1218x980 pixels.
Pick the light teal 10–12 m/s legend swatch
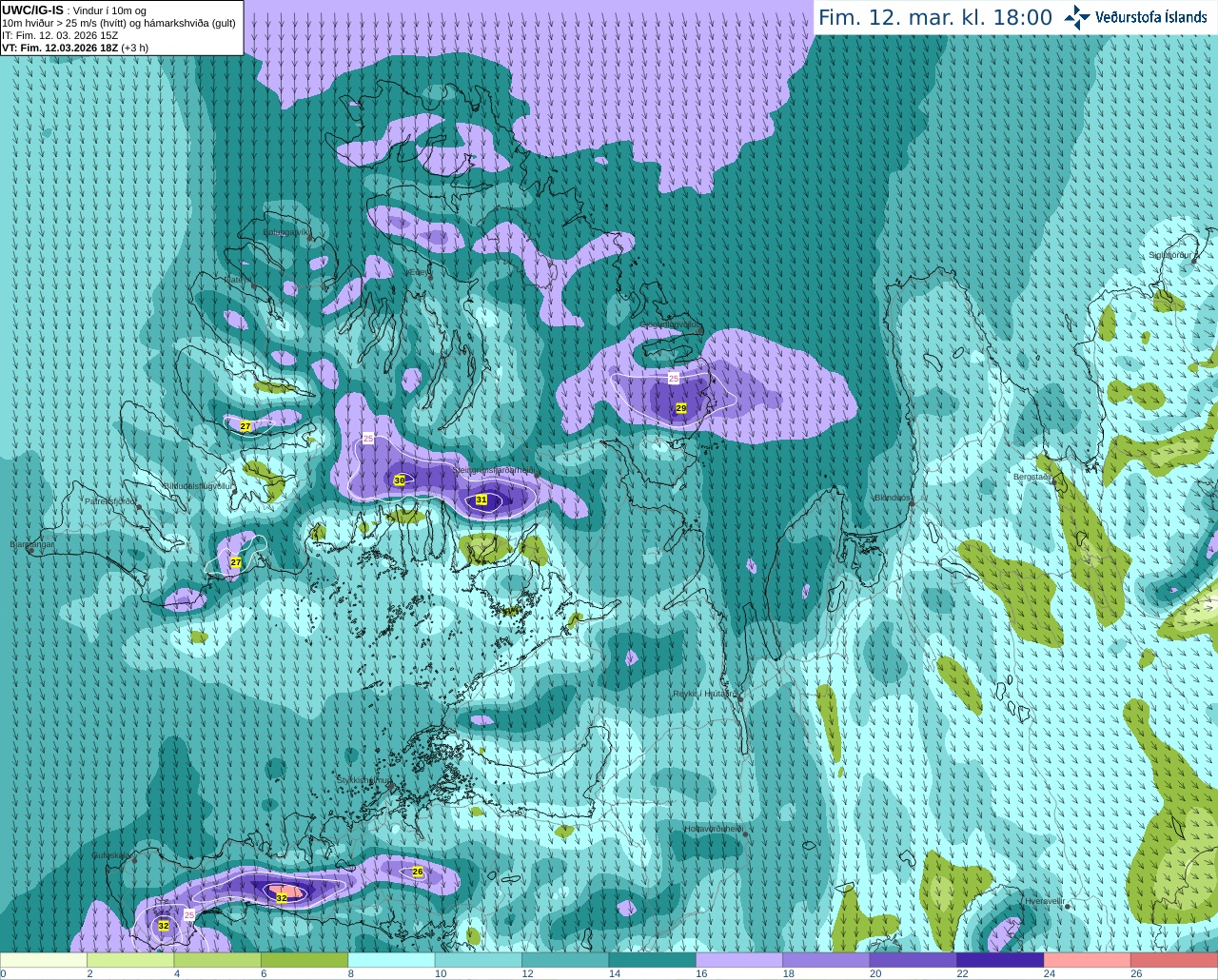coord(479,960)
